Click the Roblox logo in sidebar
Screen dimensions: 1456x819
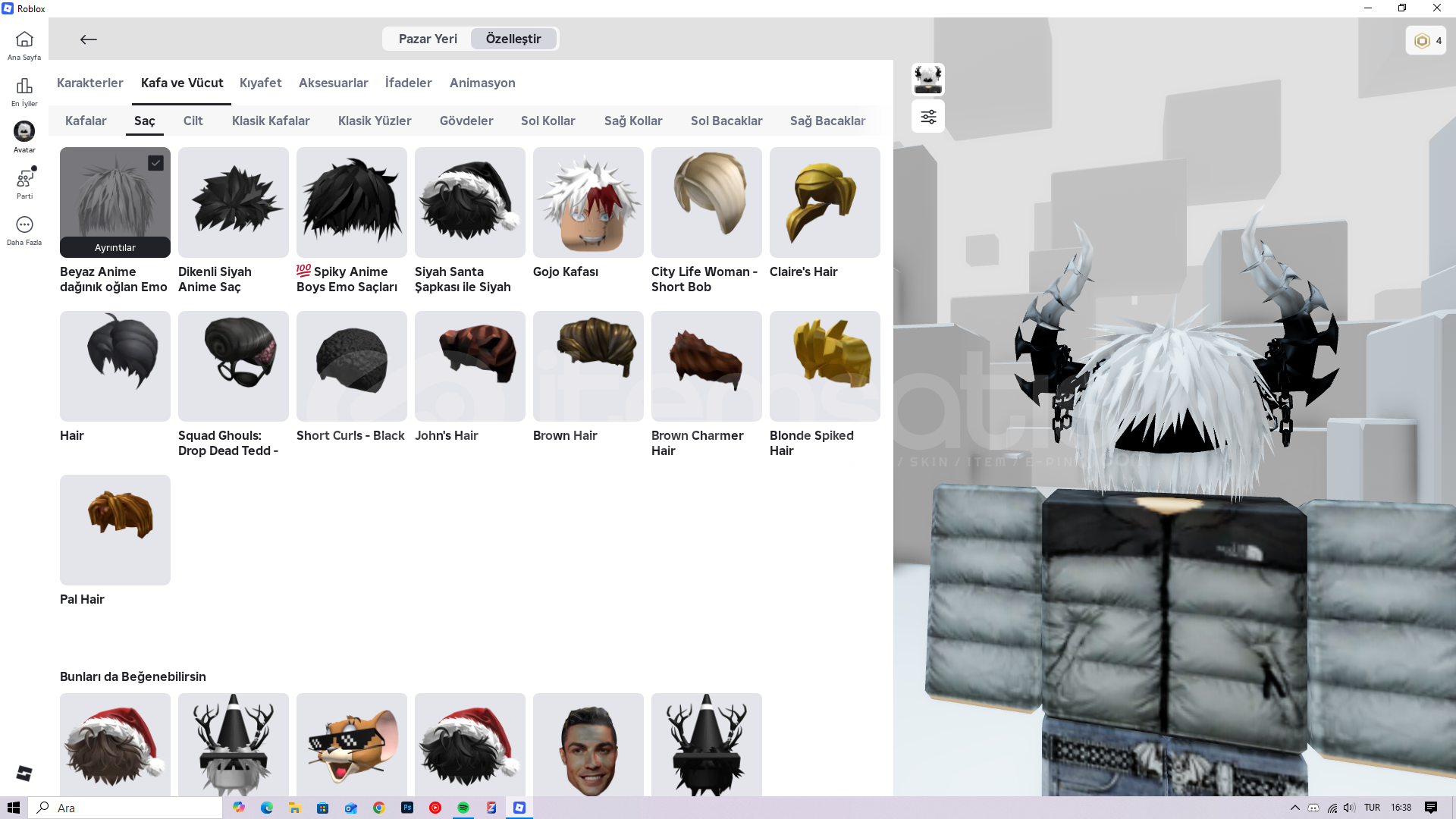pyautogui.click(x=24, y=773)
